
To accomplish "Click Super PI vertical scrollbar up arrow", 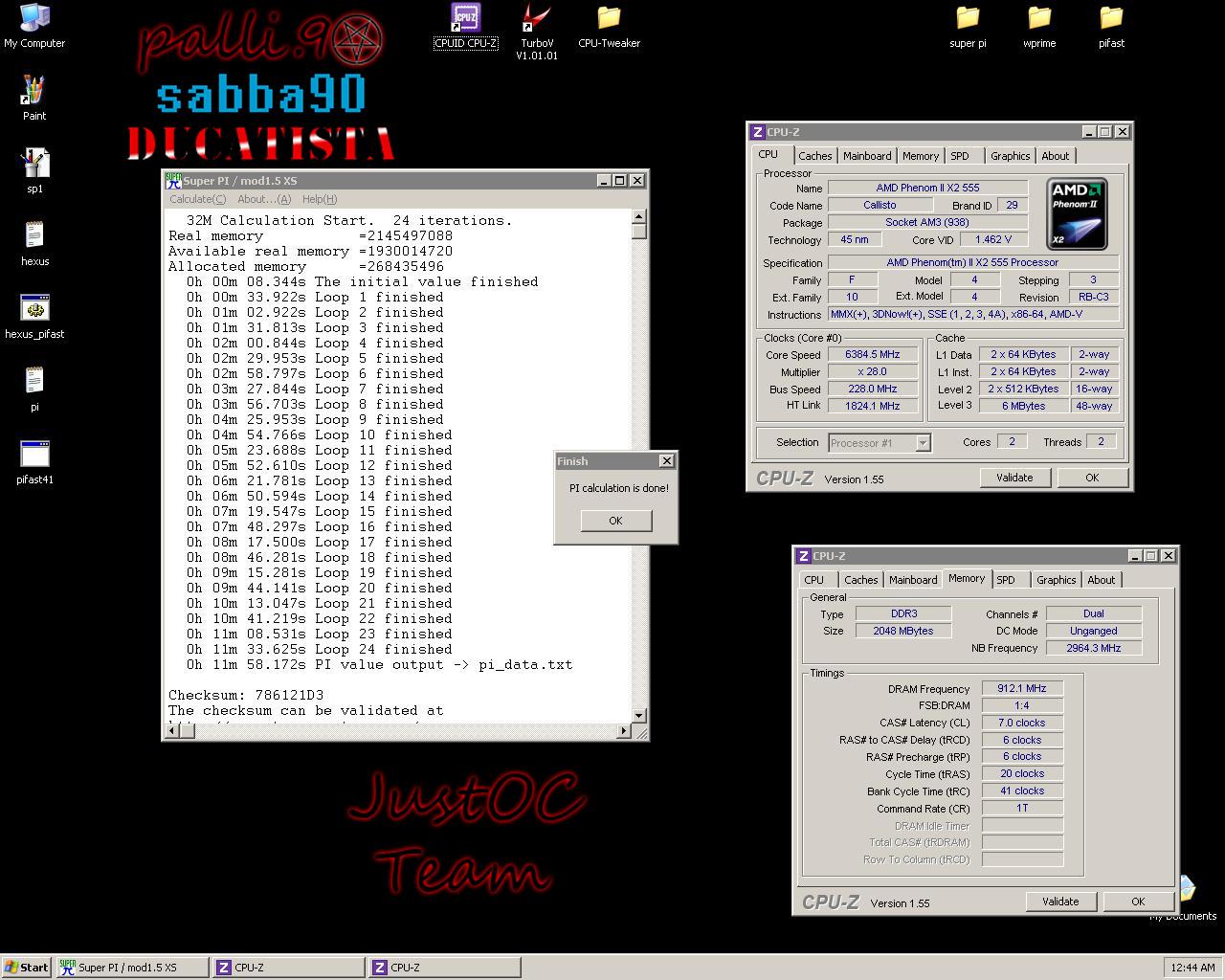I will point(639,217).
